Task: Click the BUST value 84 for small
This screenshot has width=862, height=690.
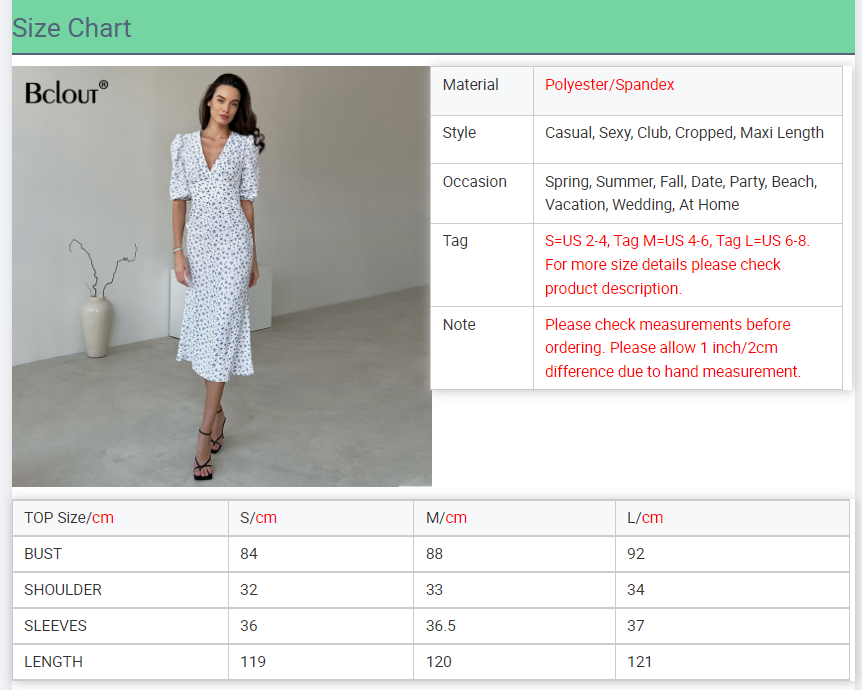Action: pos(249,554)
